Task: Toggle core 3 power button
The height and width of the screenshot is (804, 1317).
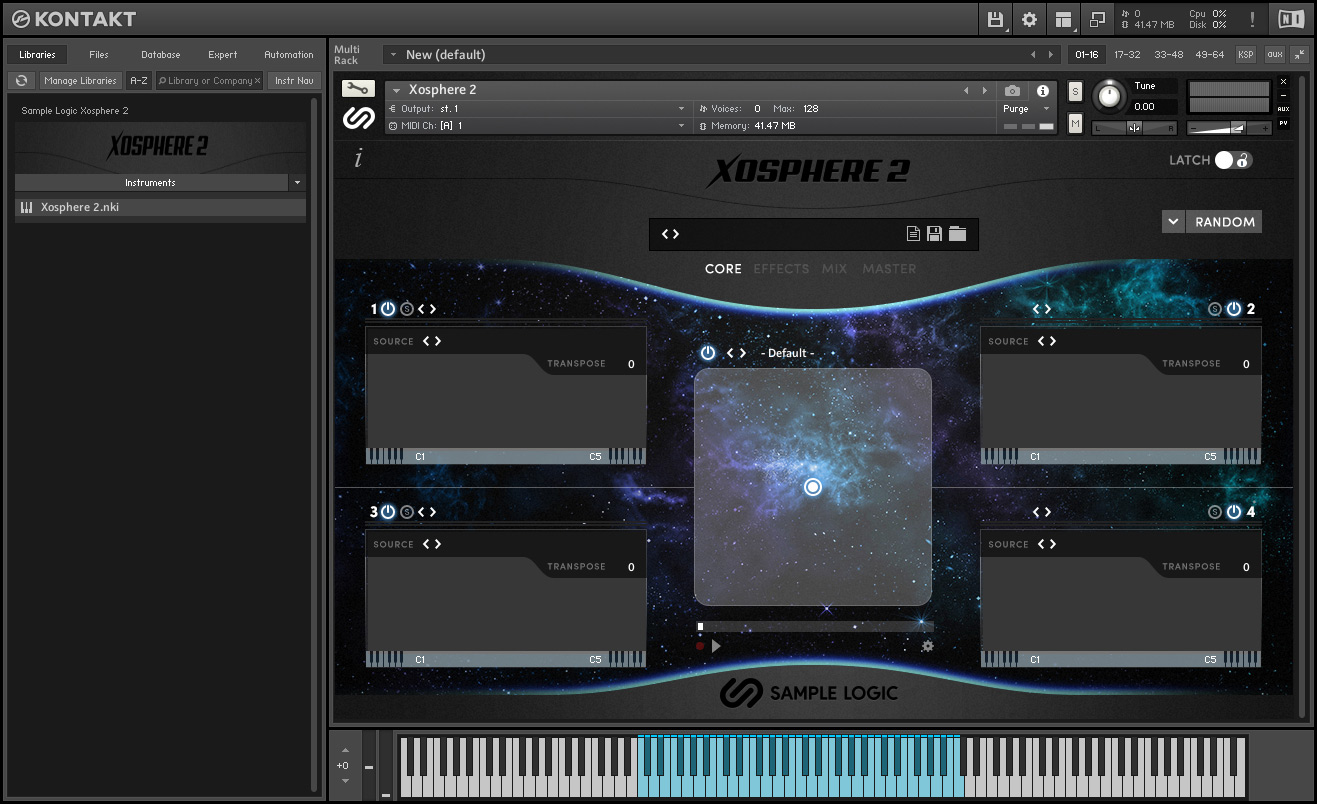Action: 388,512
